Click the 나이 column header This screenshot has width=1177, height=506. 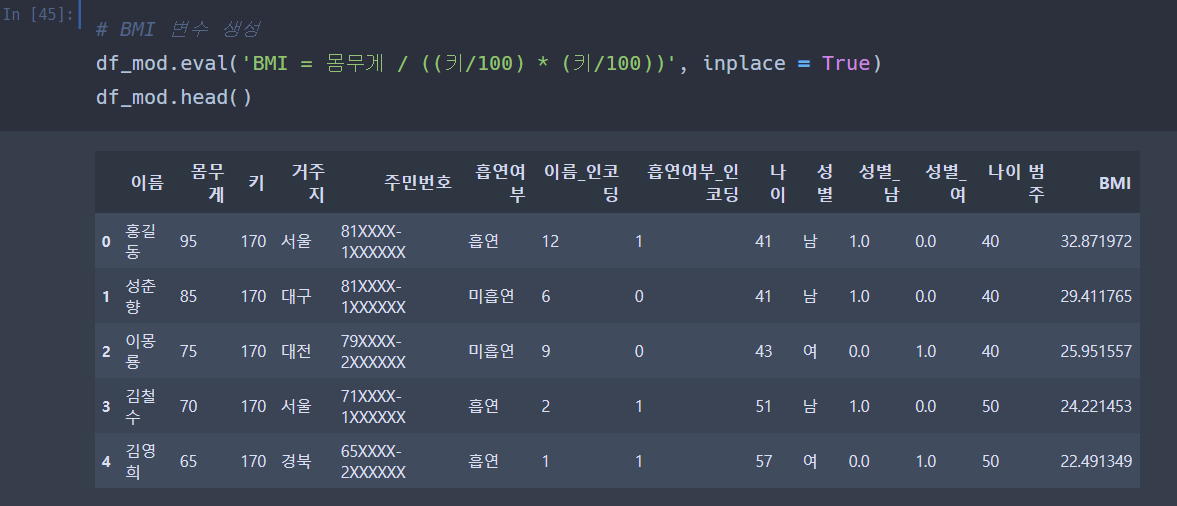point(778,182)
